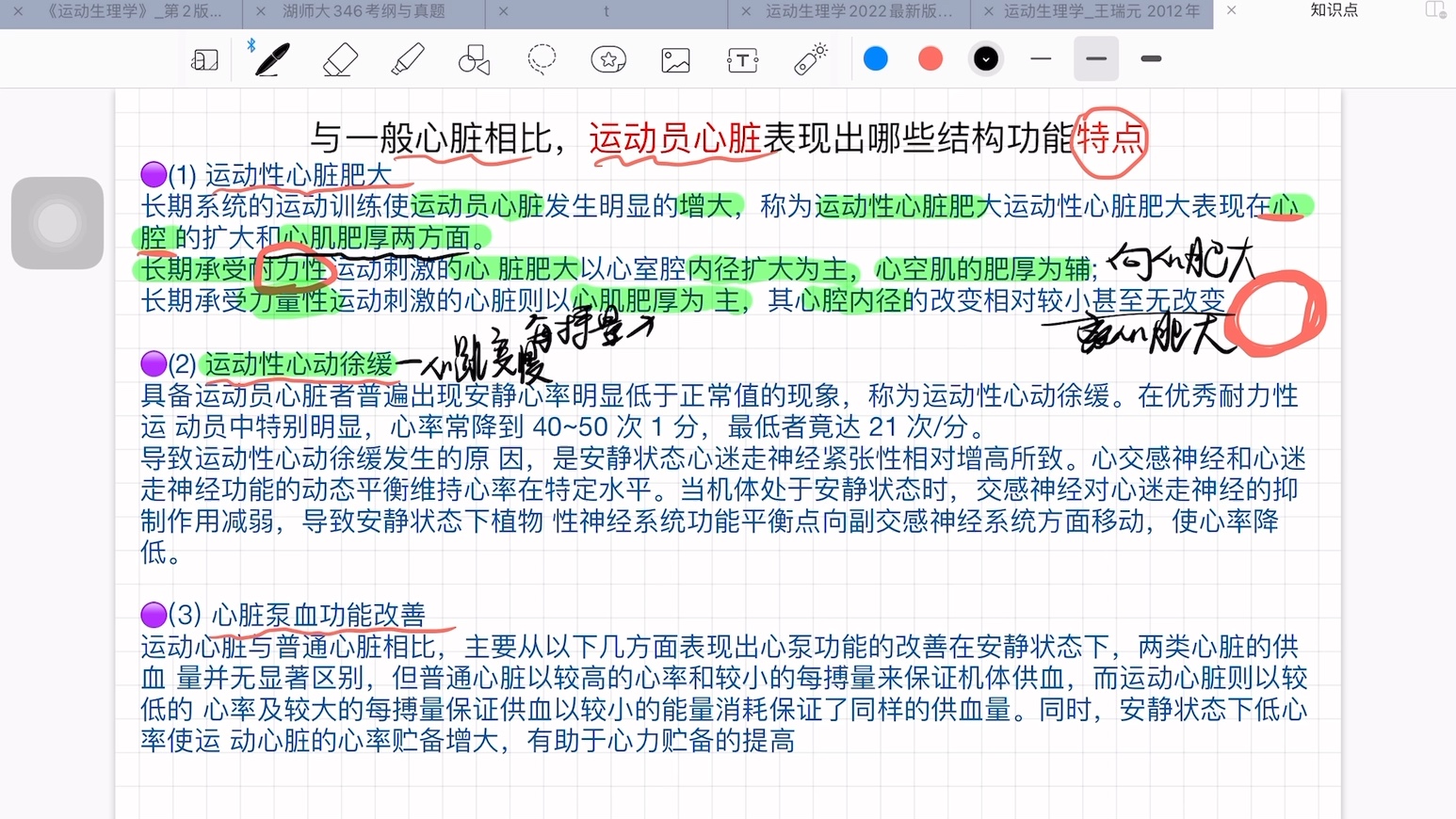Choose the thinnest stroke width
Image resolution: width=1456 pixels, height=819 pixels.
click(1041, 58)
